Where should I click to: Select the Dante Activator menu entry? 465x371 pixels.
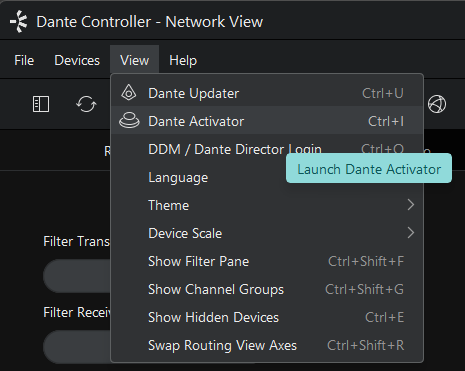pos(267,121)
